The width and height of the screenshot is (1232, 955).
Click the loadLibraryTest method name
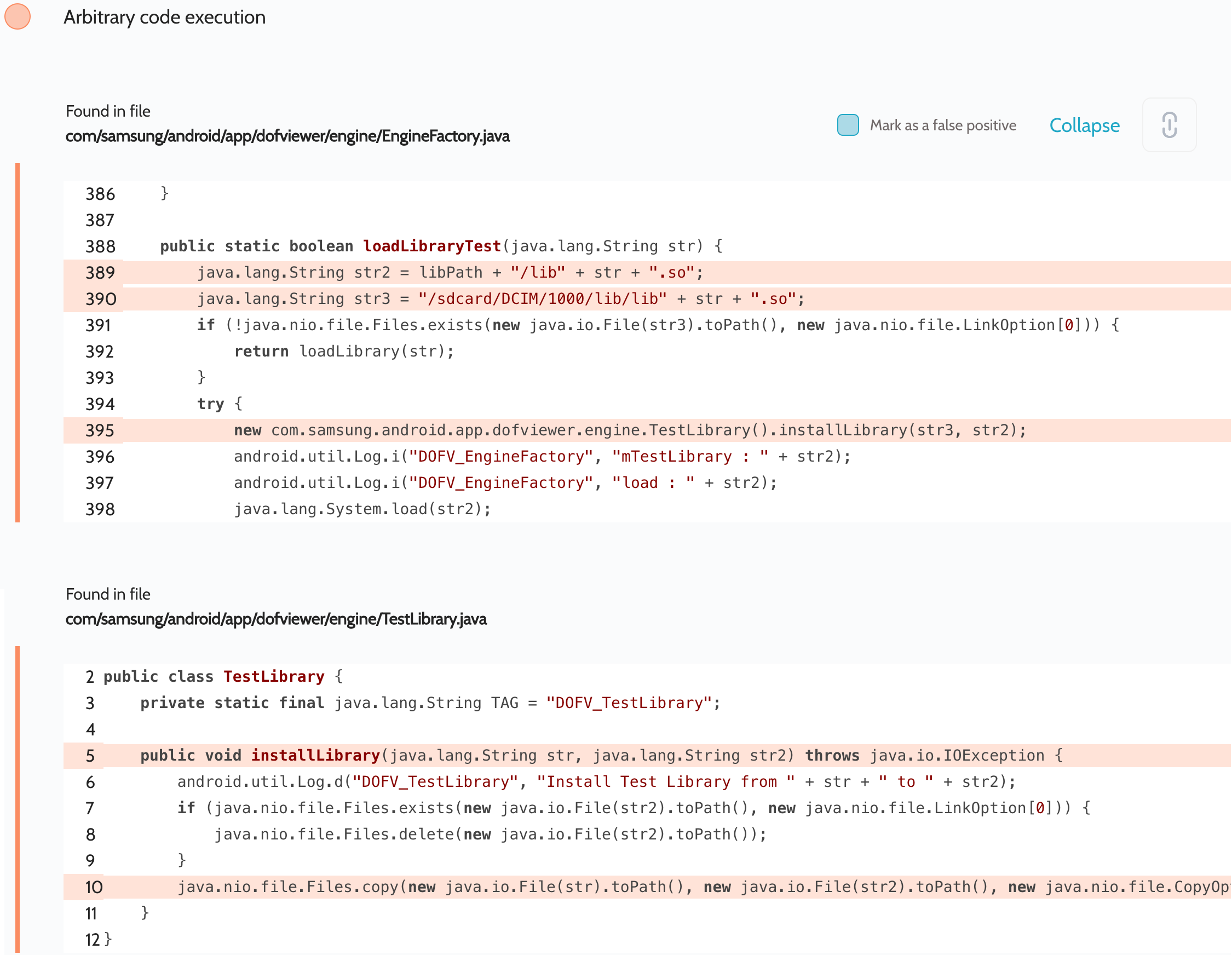tap(431, 246)
